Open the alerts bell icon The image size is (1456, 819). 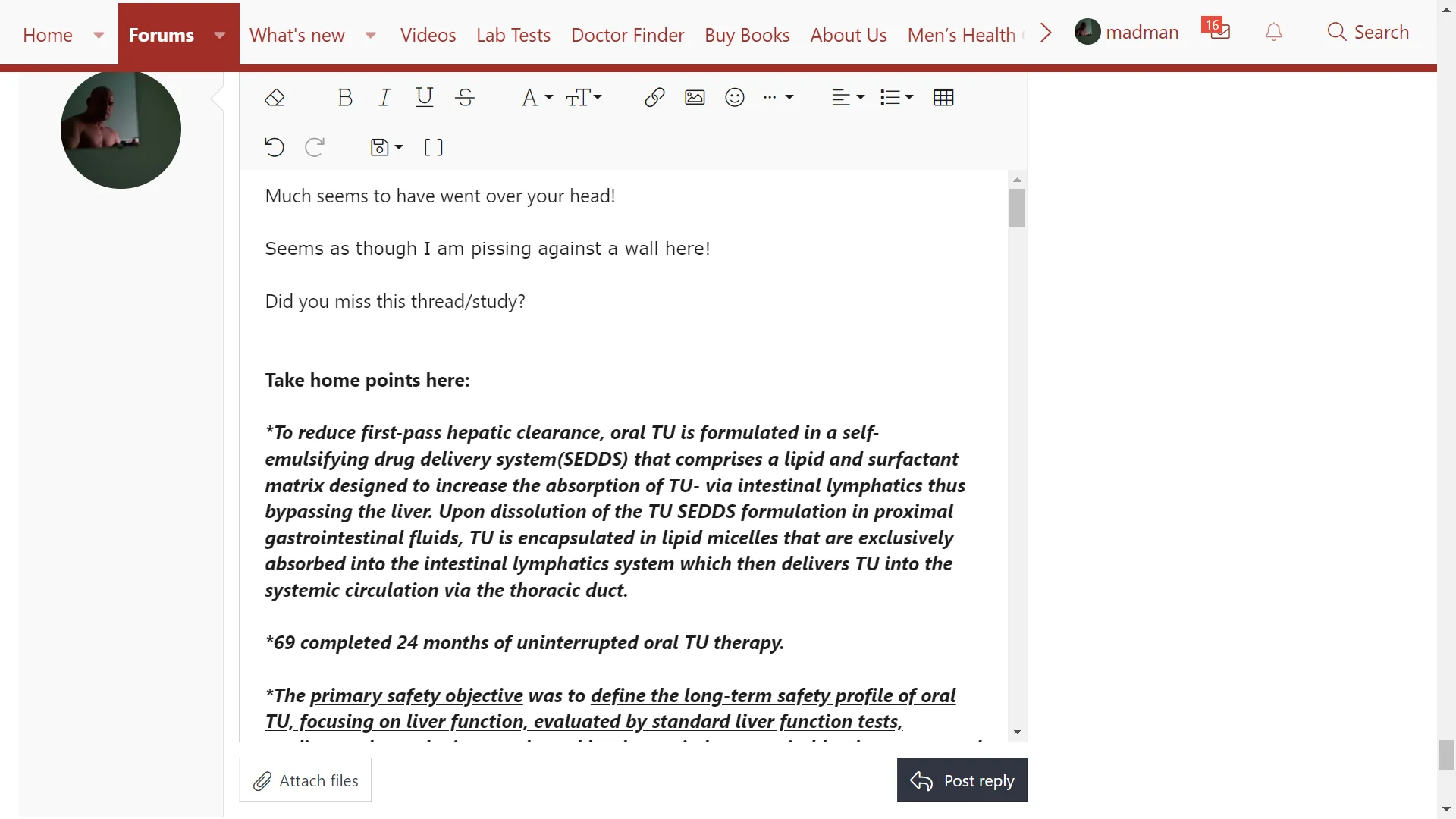click(x=1274, y=32)
